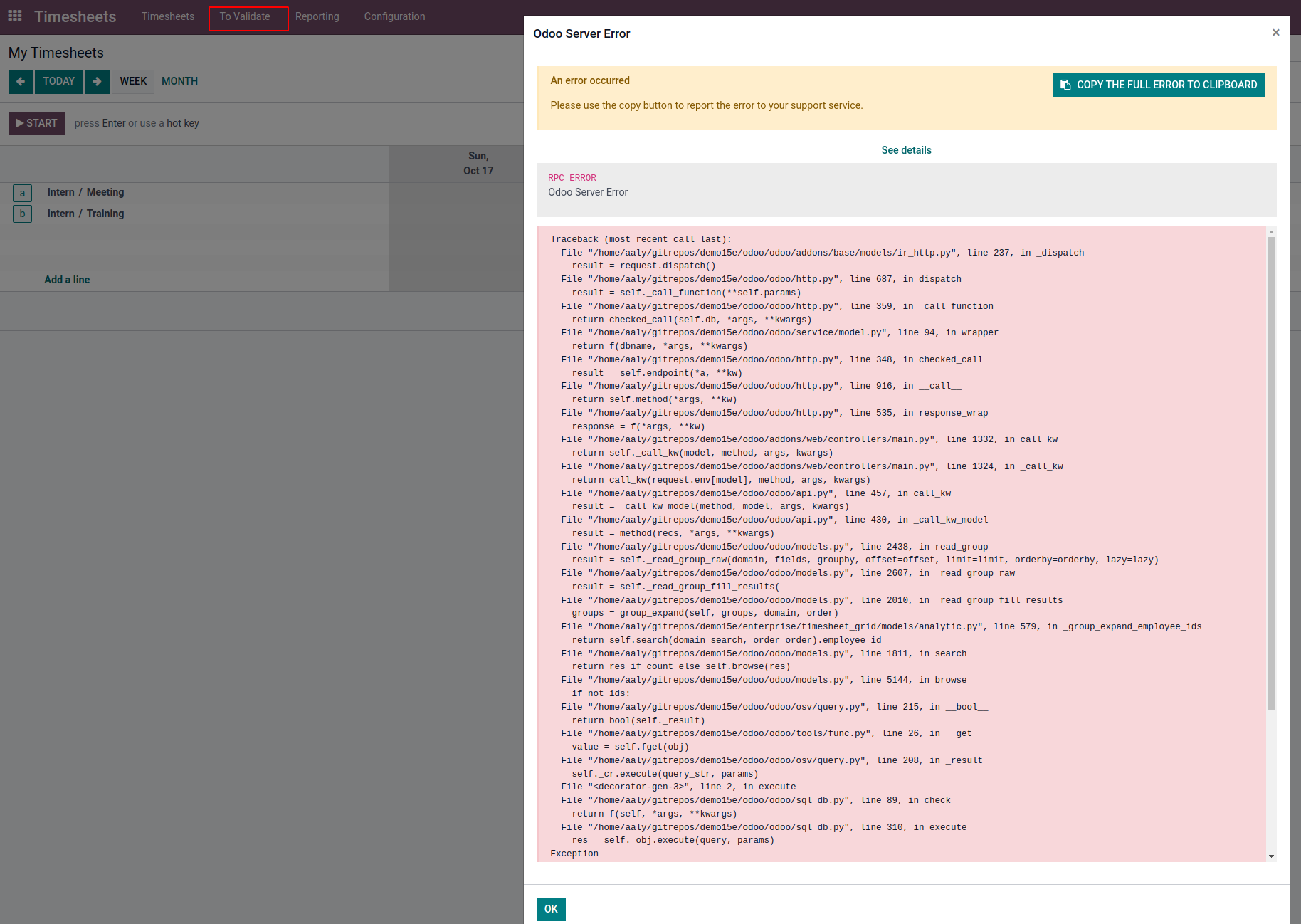Select hot key 'b' for Intern Training

coord(22,214)
